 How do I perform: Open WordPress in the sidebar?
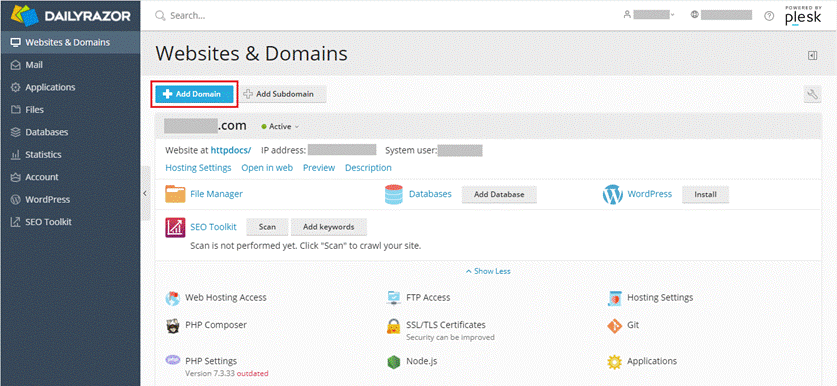(x=70, y=199)
